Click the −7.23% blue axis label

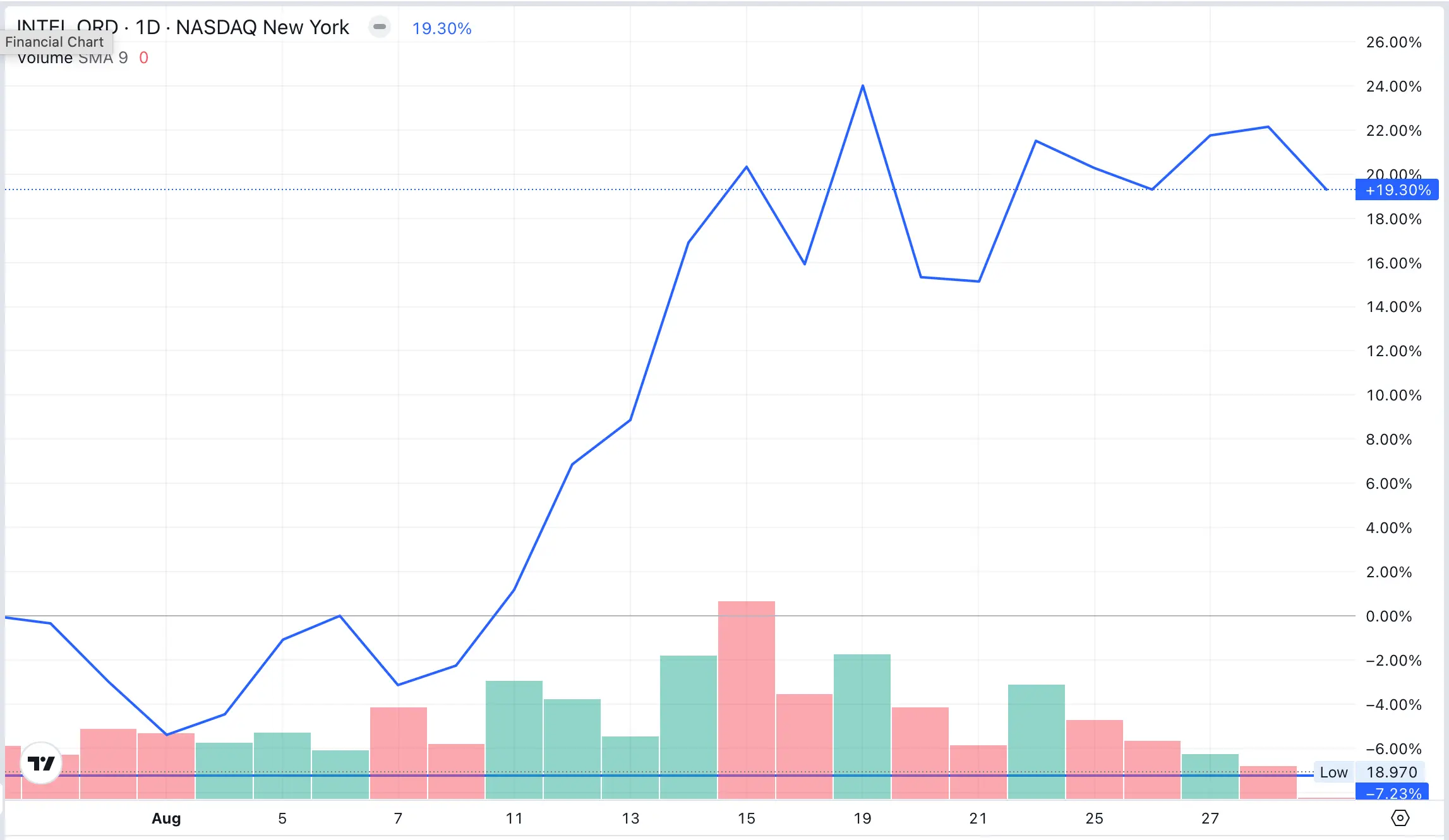(x=1392, y=792)
